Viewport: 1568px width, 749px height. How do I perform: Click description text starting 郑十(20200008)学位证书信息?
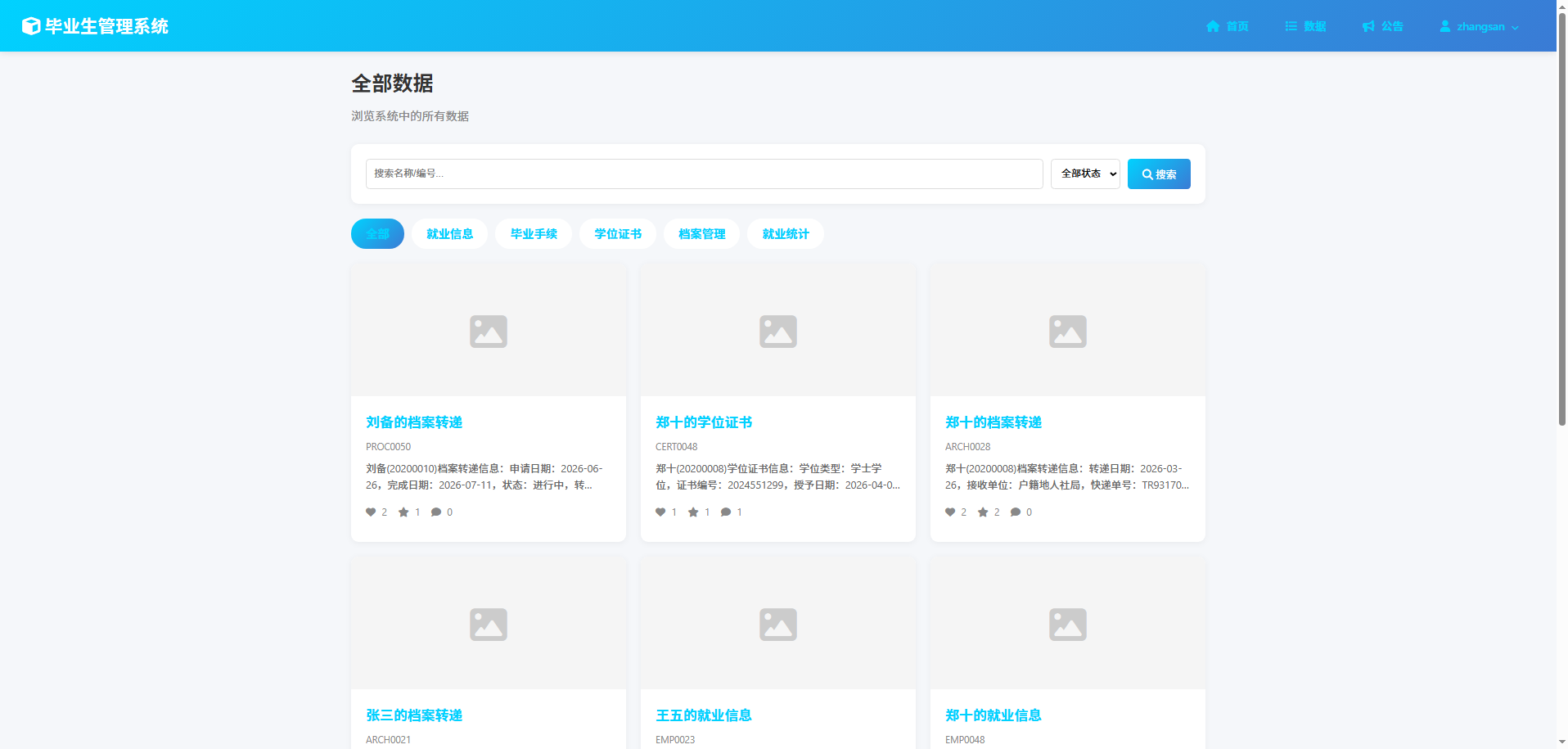[x=777, y=477]
